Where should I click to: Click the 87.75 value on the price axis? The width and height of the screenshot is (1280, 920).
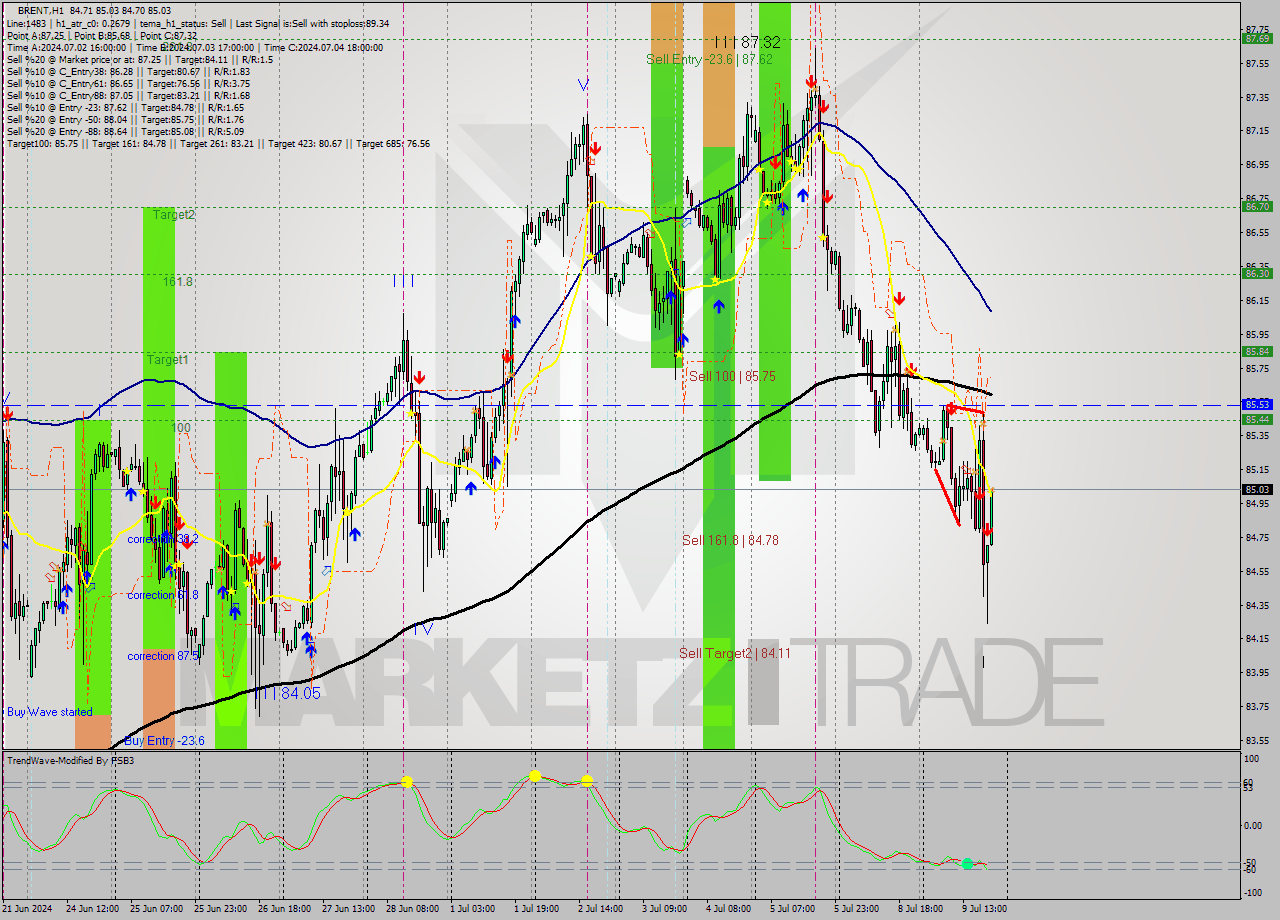(x=1257, y=30)
